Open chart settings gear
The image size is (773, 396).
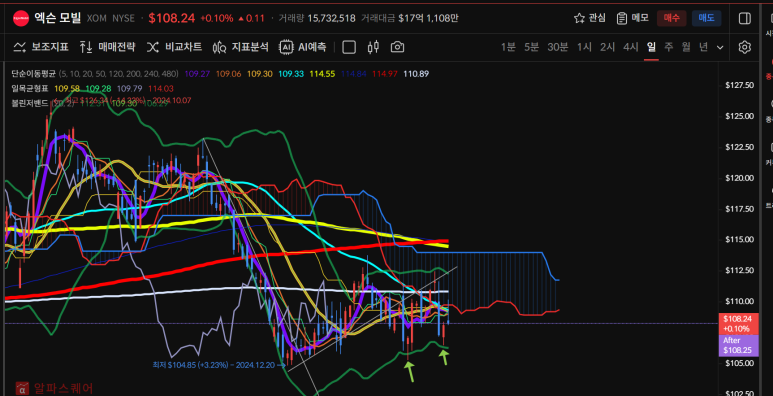[x=744, y=47]
